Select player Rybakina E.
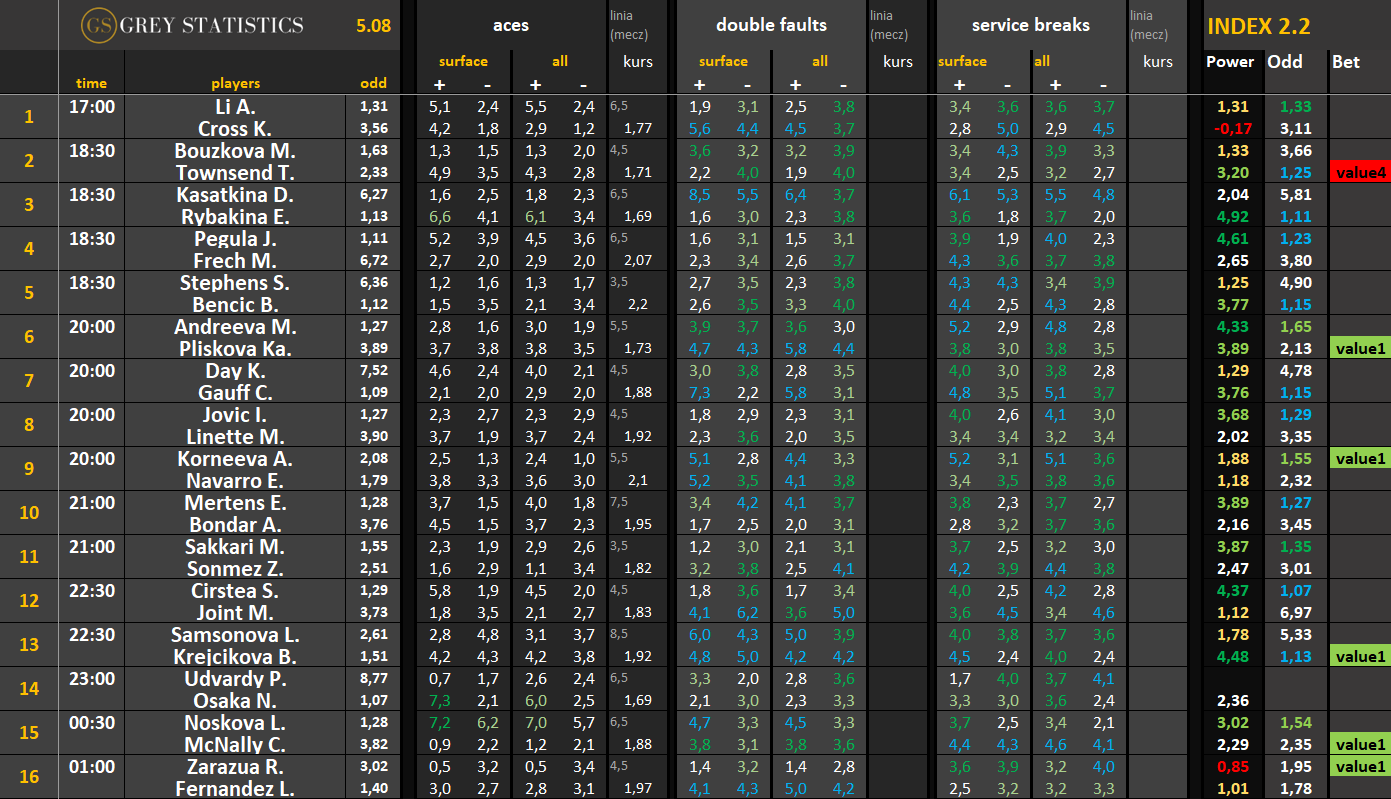The height and width of the screenshot is (799, 1391). click(x=235, y=216)
